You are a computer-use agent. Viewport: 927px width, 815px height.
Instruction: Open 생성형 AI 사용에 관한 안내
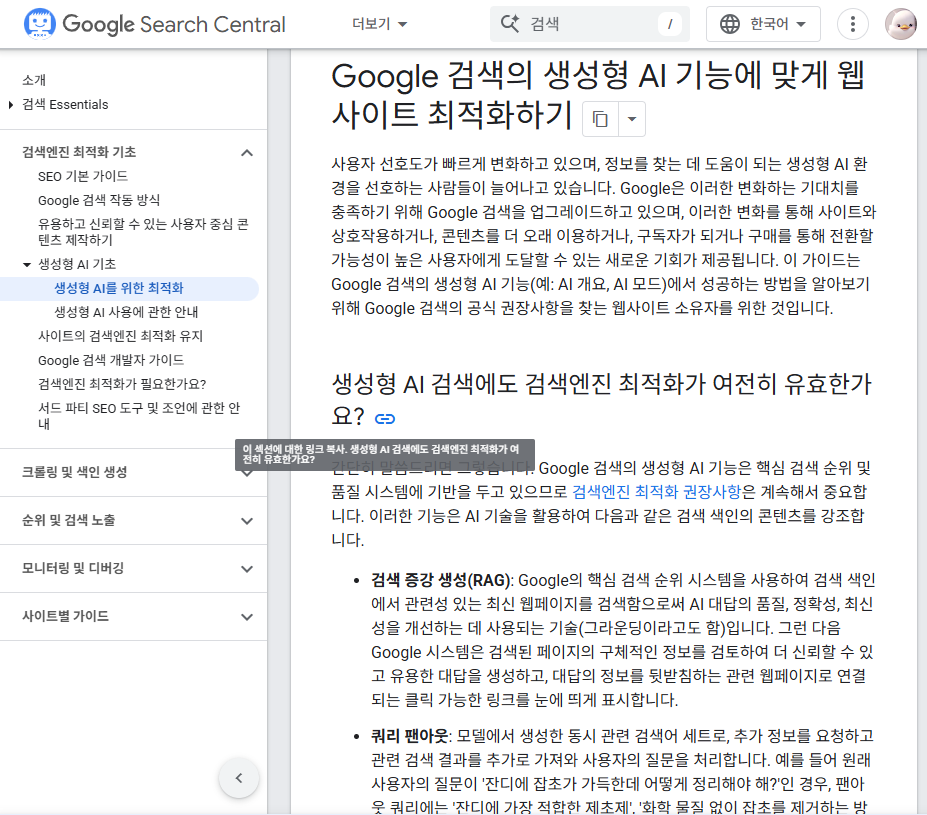click(x=126, y=311)
